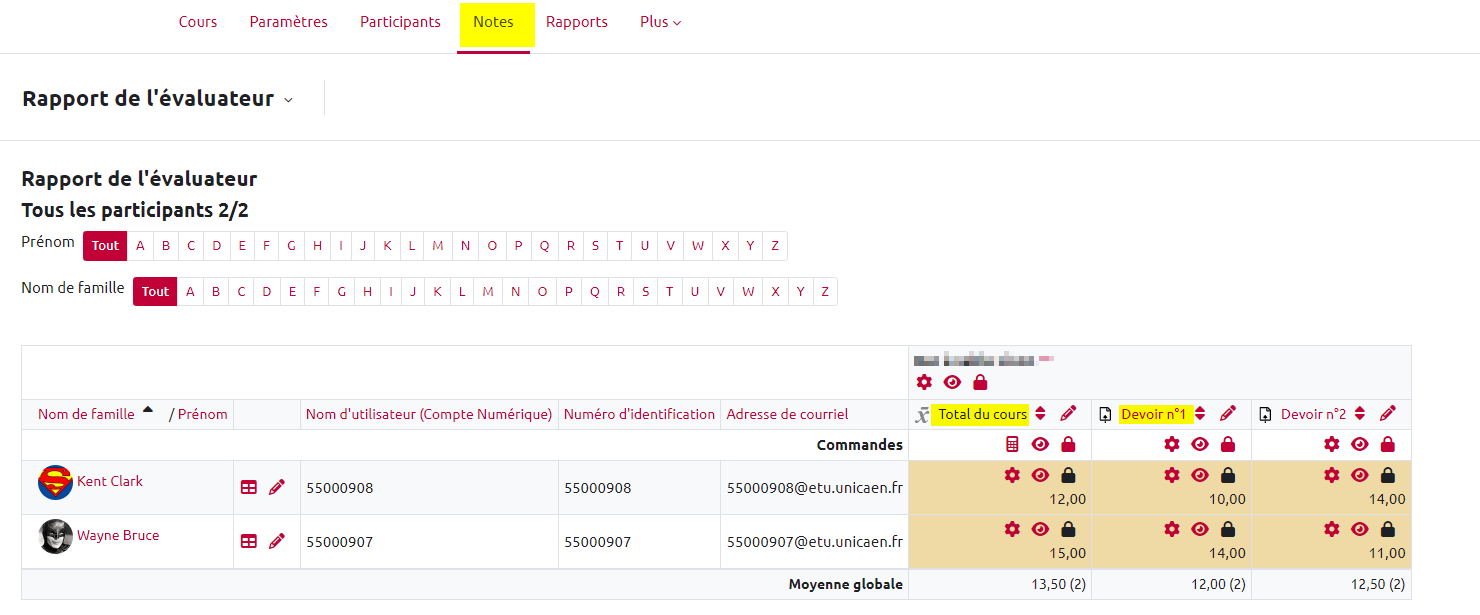The height and width of the screenshot is (615, 1480).
Task: Open the Rapport de l'évaluateur dropdown selector
Action: pos(288,99)
